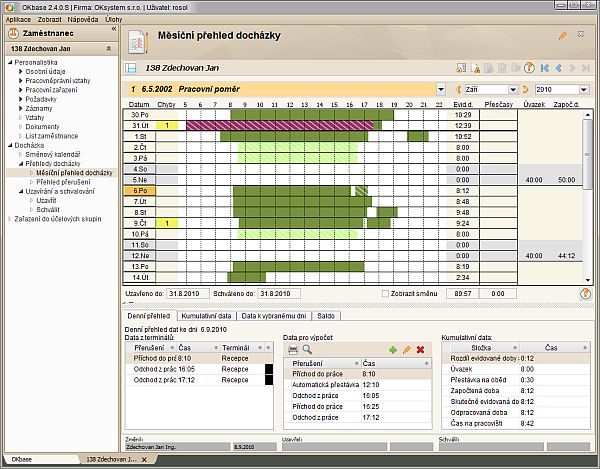600x469 pixels.
Task: Go to previous employee record arrow
Action: click(x=559, y=68)
